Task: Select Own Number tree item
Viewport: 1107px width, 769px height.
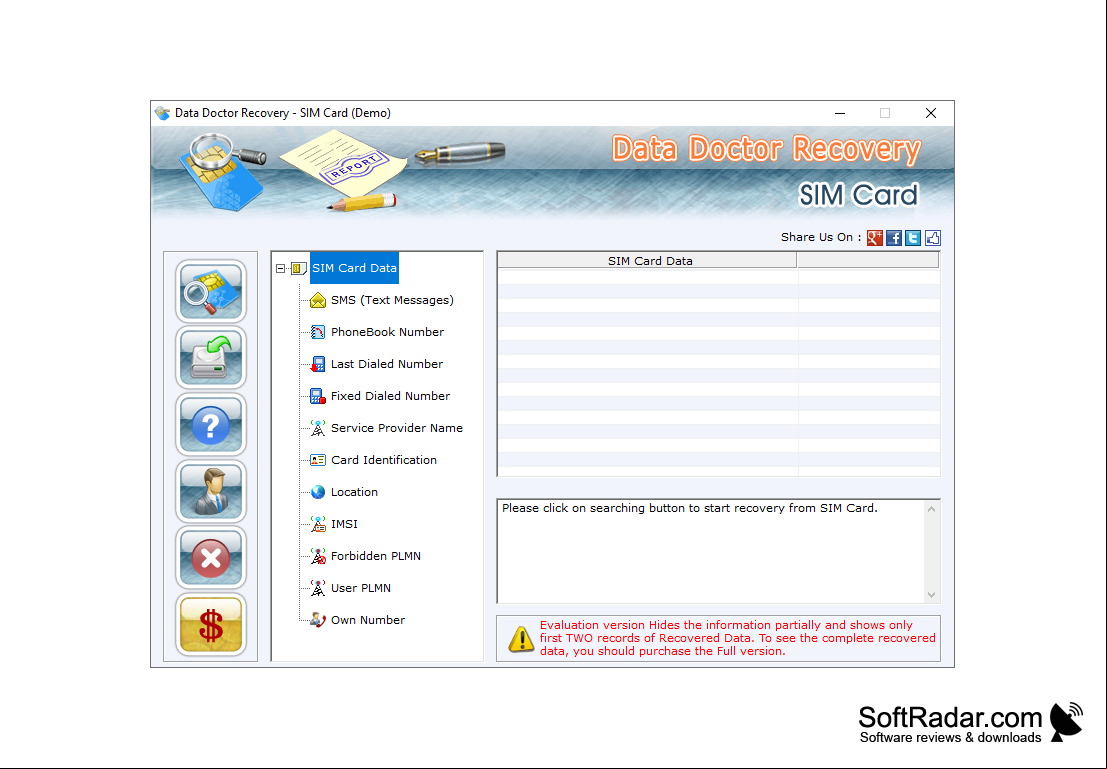Action: pyautogui.click(x=367, y=620)
